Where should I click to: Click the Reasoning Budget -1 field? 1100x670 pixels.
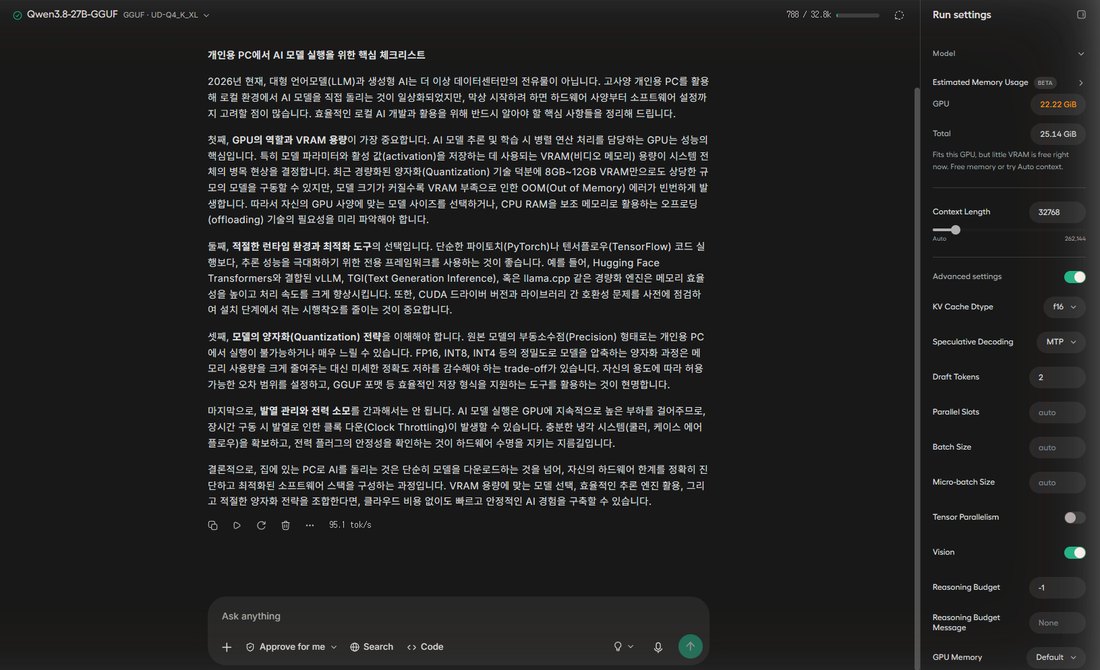pos(1057,588)
